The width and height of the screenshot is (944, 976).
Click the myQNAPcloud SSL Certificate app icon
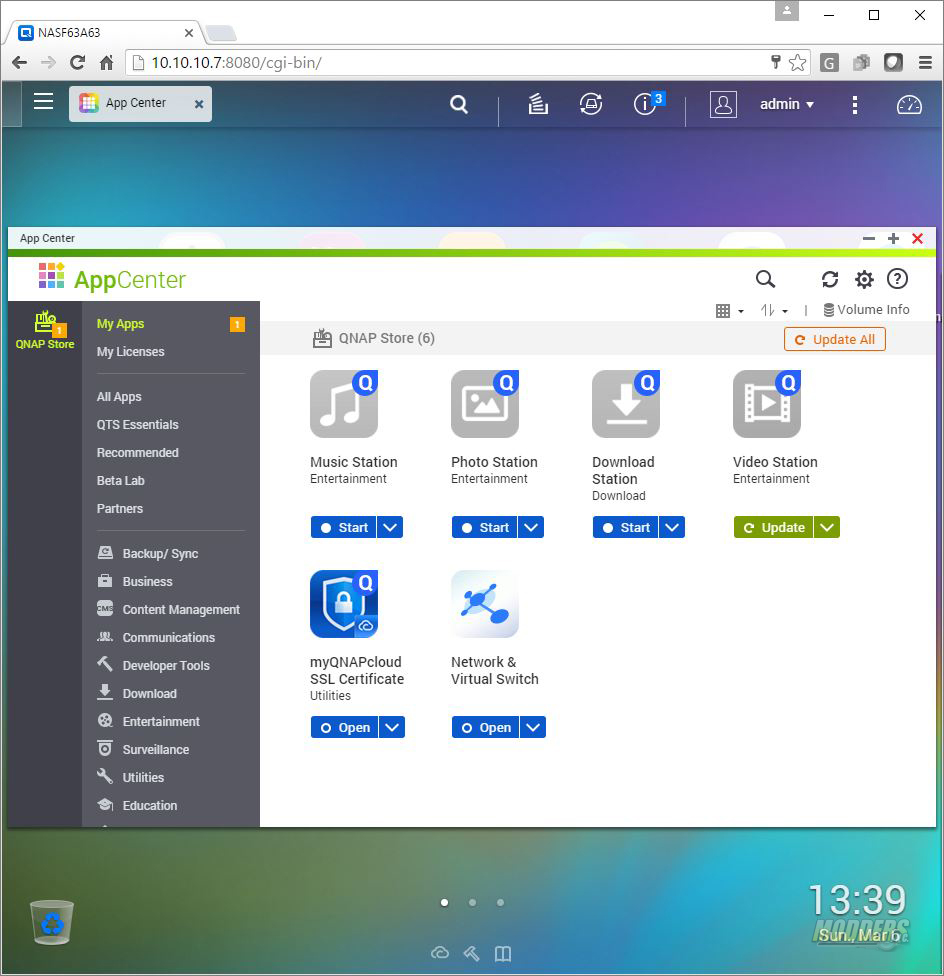pos(343,604)
